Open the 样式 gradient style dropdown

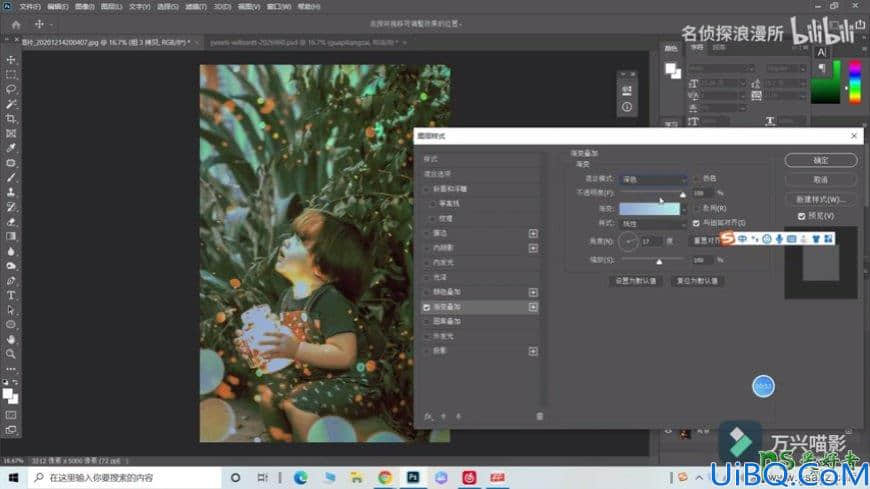653,224
